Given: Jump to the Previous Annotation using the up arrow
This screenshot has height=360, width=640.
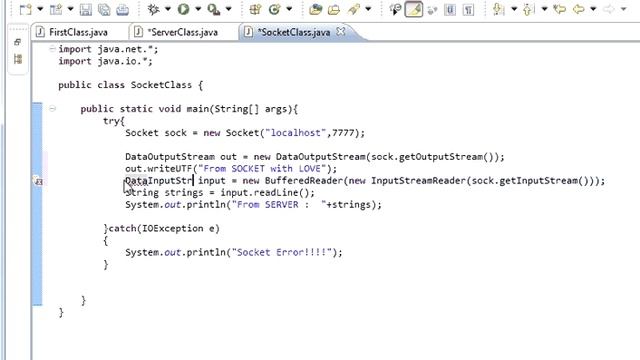Looking at the screenshot, I should pos(529,9).
